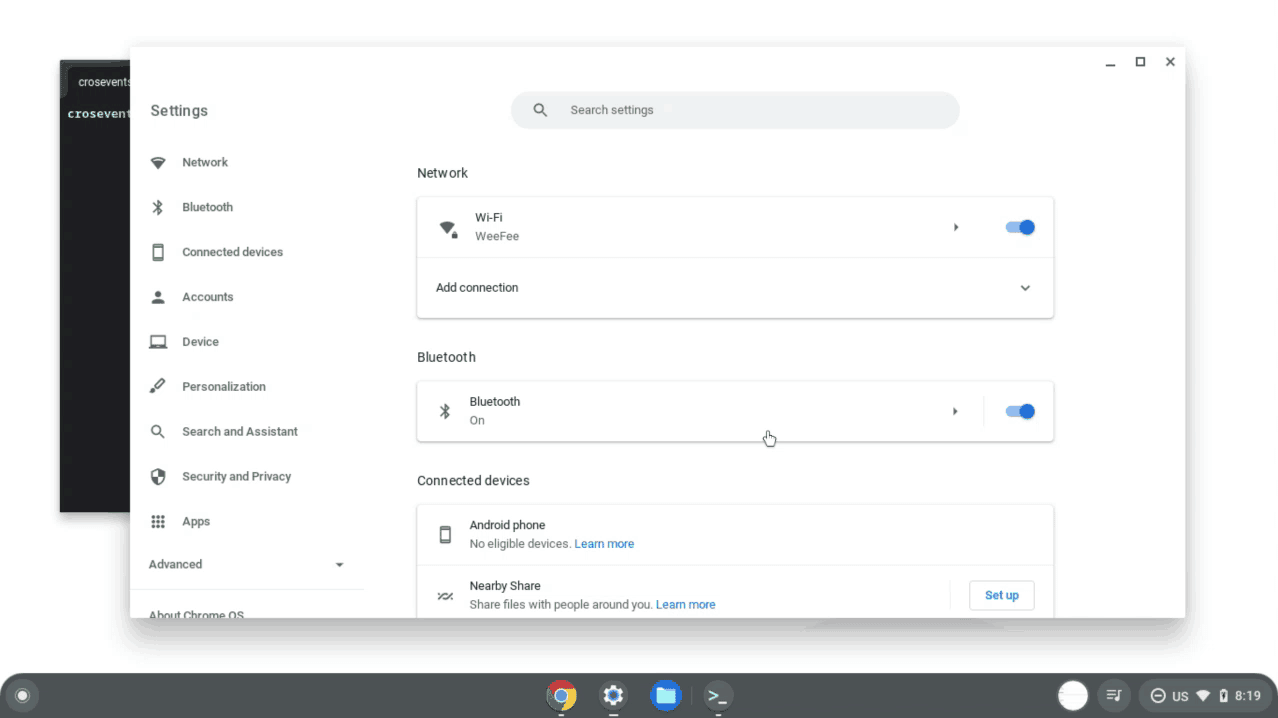Open About Chrome OS
Image resolution: width=1278 pixels, height=718 pixels.
(196, 614)
